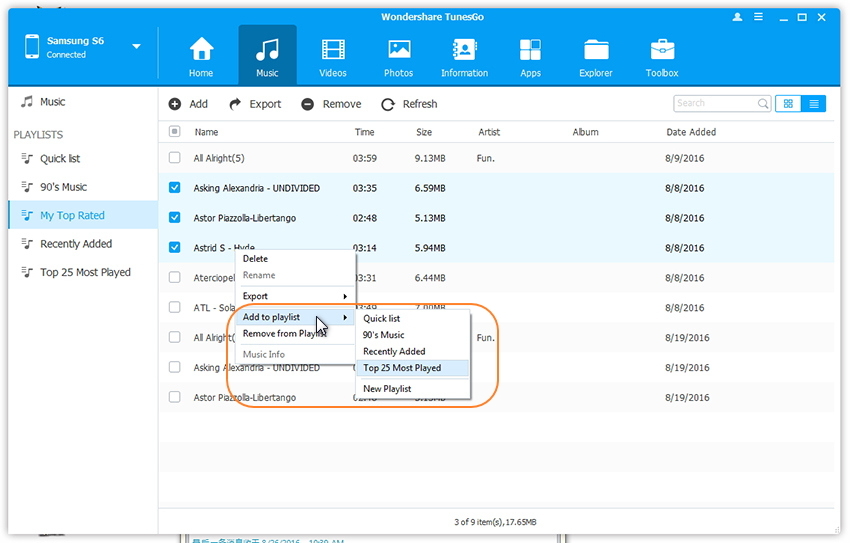Expand the Samsung S6 device dropdown arrow
The image size is (850, 543).
[x=137, y=47]
